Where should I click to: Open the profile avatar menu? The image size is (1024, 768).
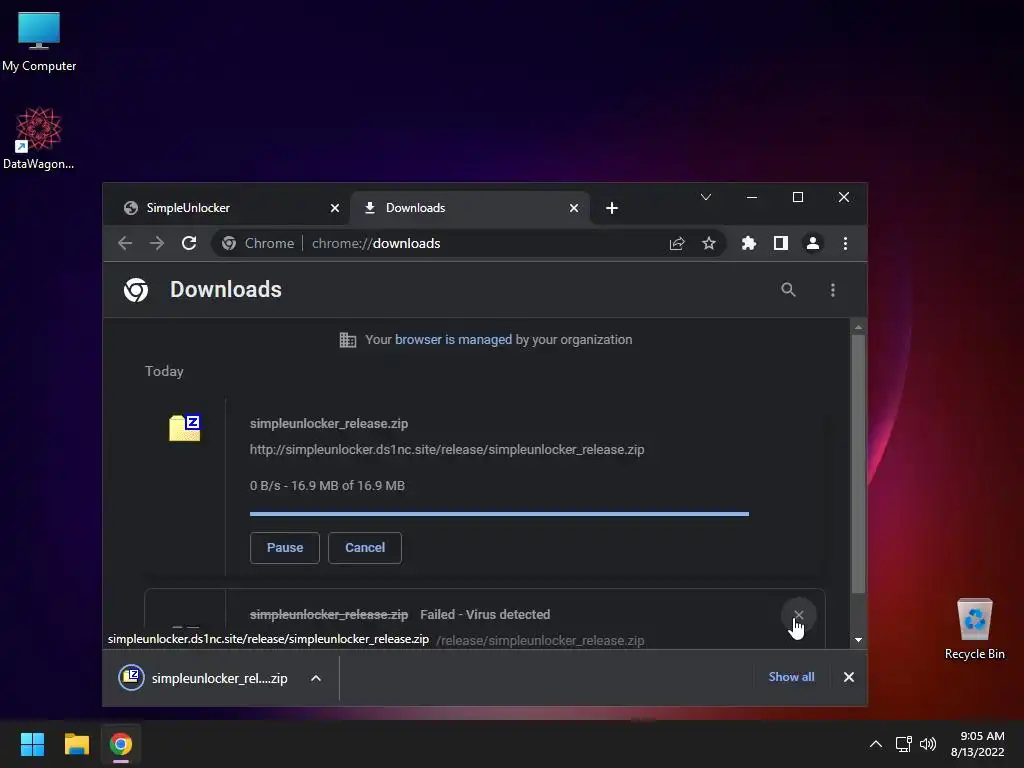(x=813, y=243)
